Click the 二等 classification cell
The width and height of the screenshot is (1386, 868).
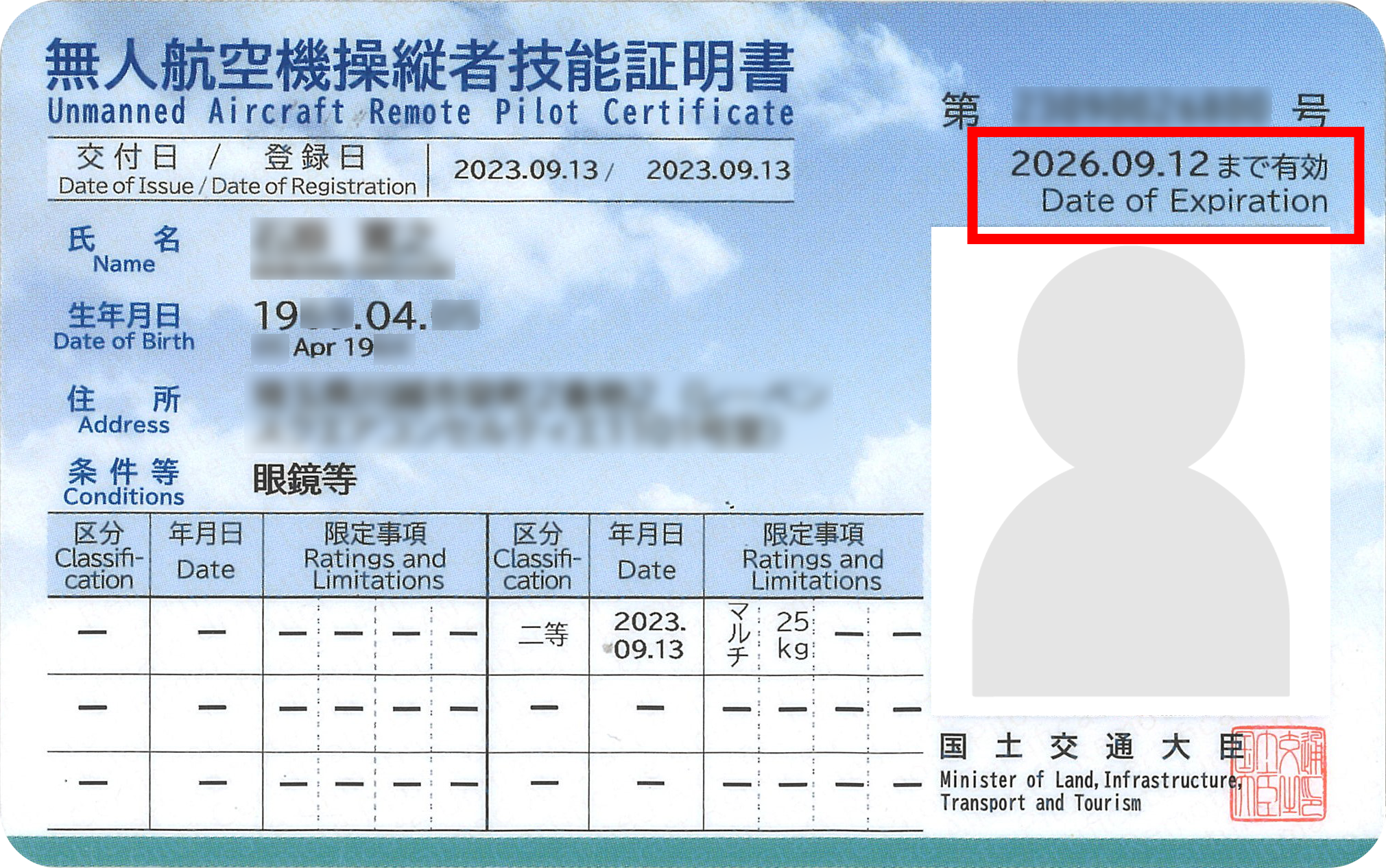pos(542,636)
